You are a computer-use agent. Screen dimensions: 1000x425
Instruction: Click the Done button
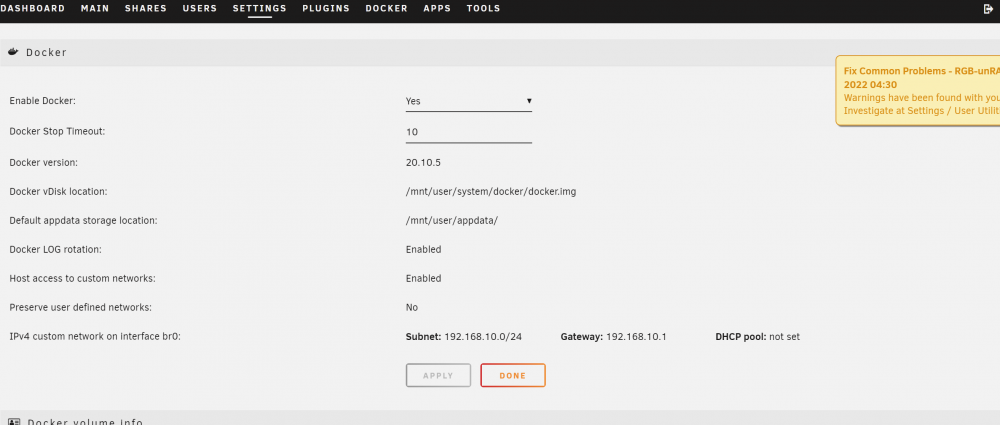click(513, 375)
